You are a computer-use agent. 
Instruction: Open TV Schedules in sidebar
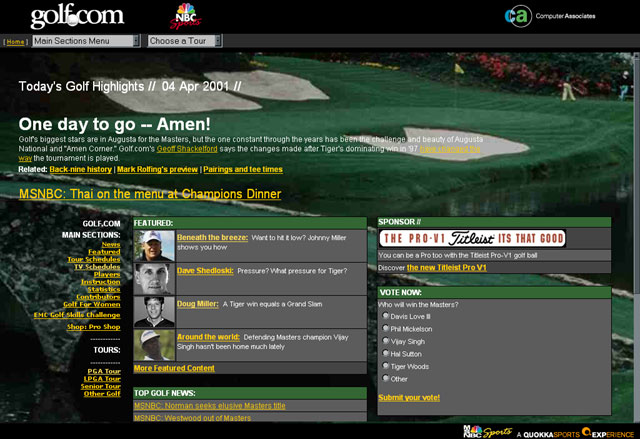pyautogui.click(x=97, y=266)
